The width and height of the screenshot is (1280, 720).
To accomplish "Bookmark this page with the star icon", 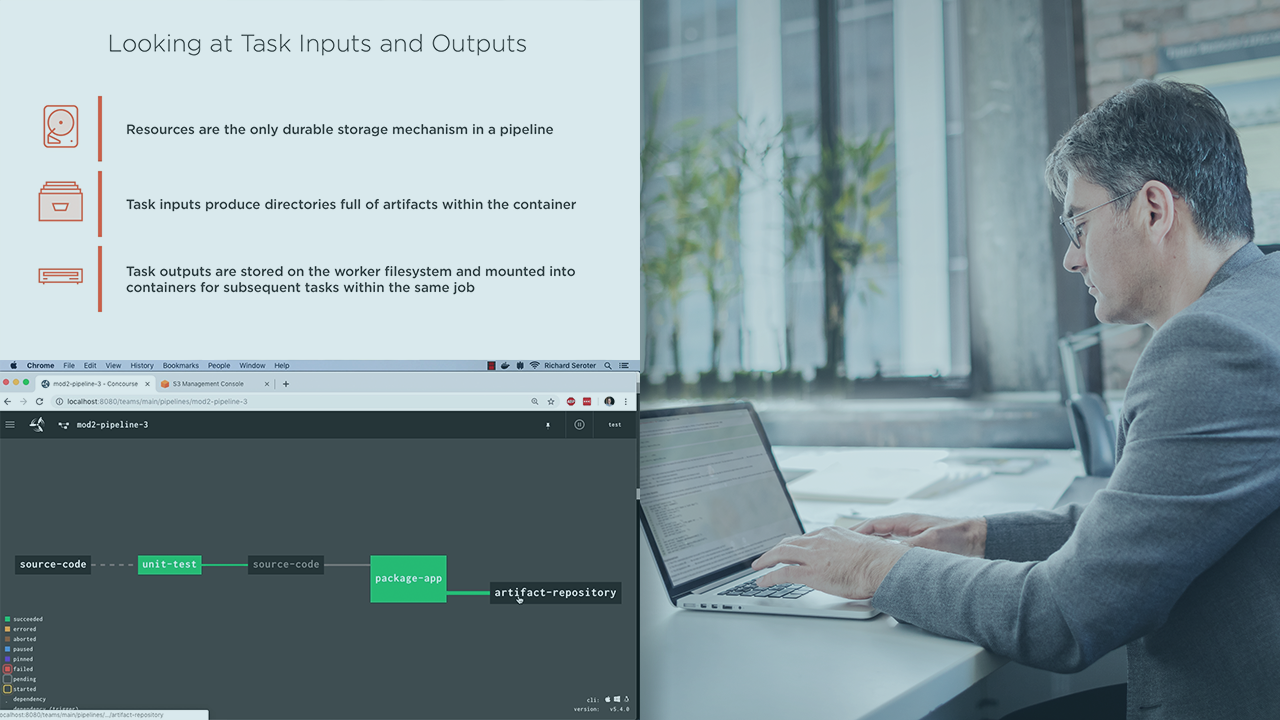I will [x=551, y=401].
